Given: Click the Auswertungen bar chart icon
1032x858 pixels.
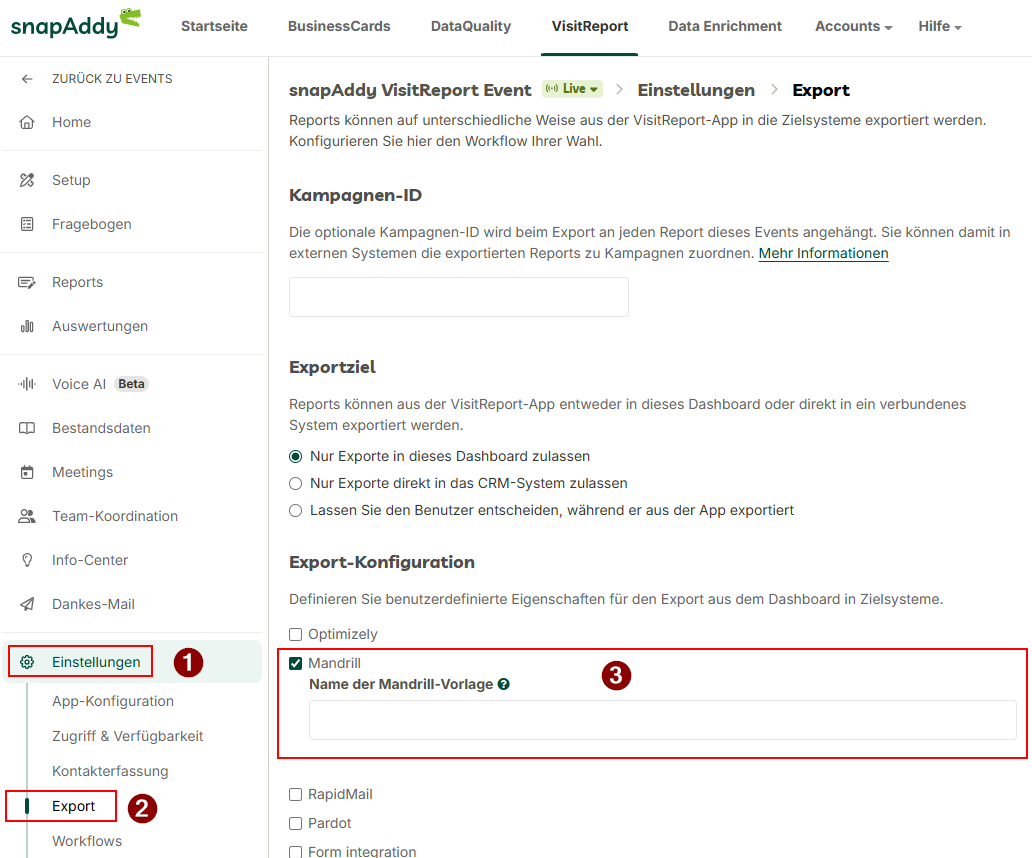Looking at the screenshot, I should point(27,326).
